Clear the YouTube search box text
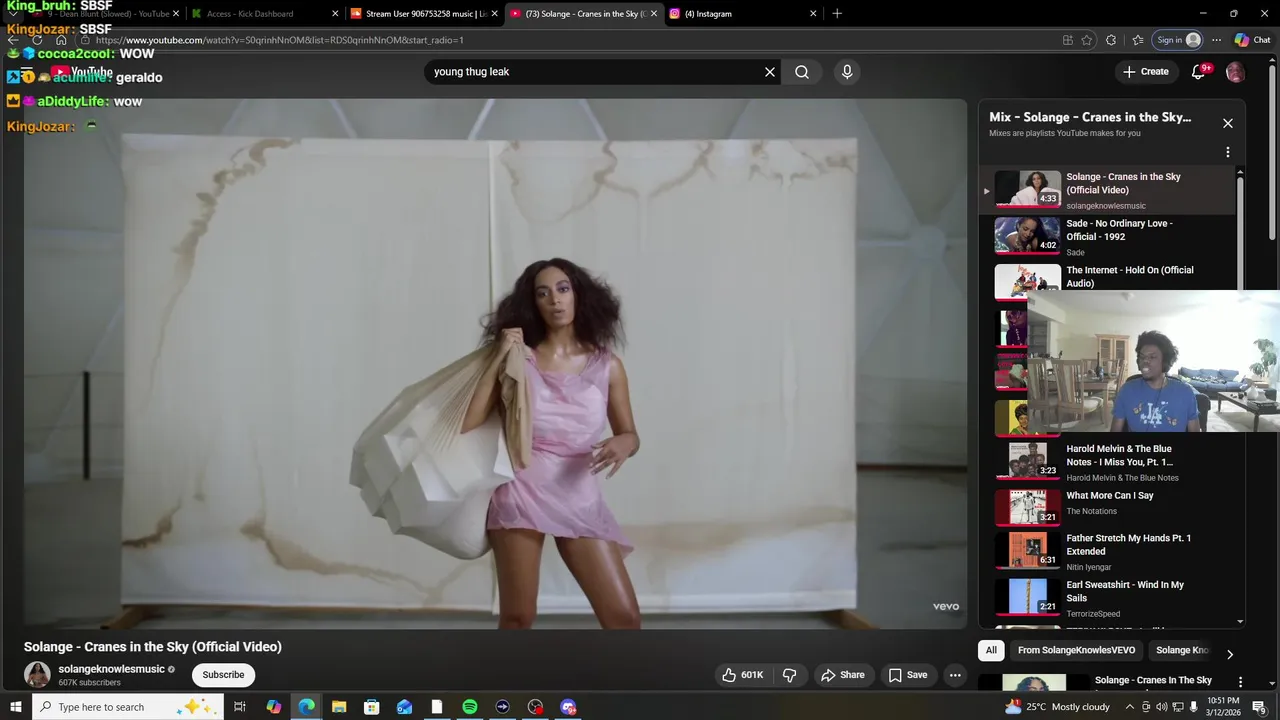The height and width of the screenshot is (720, 1280). point(770,72)
